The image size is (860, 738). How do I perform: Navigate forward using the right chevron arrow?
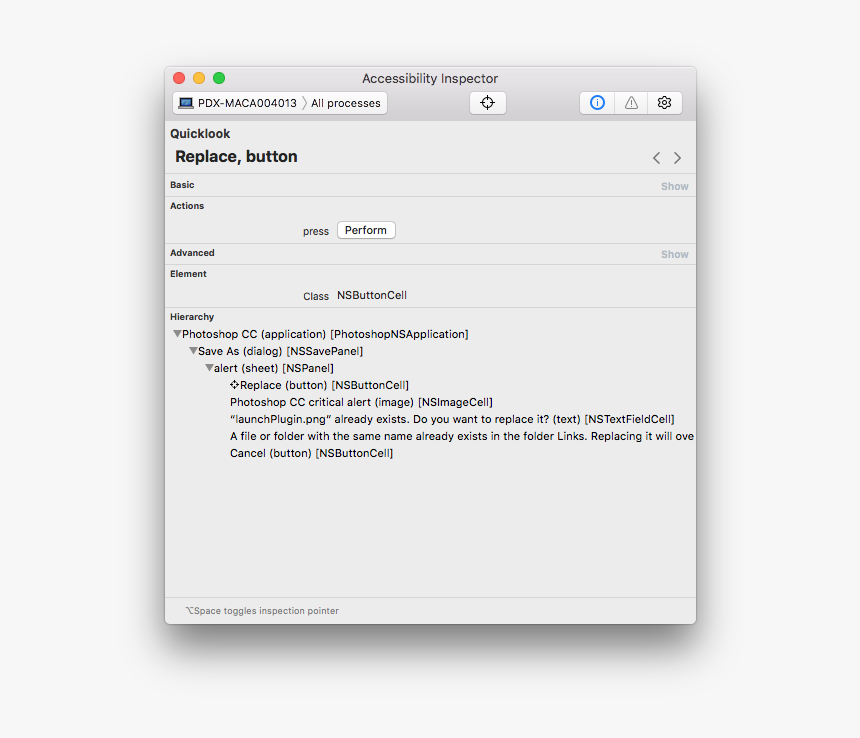(x=677, y=157)
